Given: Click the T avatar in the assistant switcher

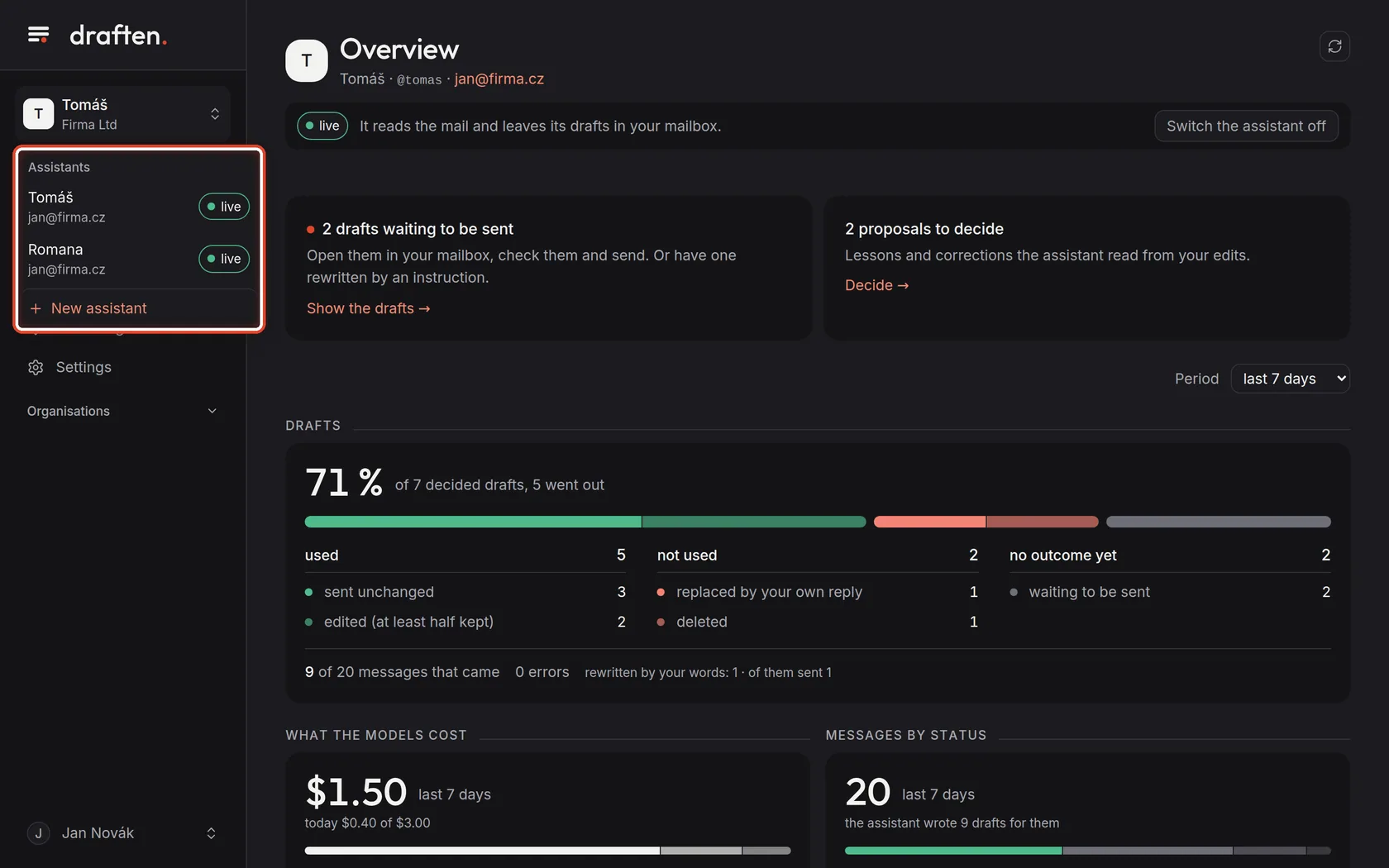Looking at the screenshot, I should 38,114.
